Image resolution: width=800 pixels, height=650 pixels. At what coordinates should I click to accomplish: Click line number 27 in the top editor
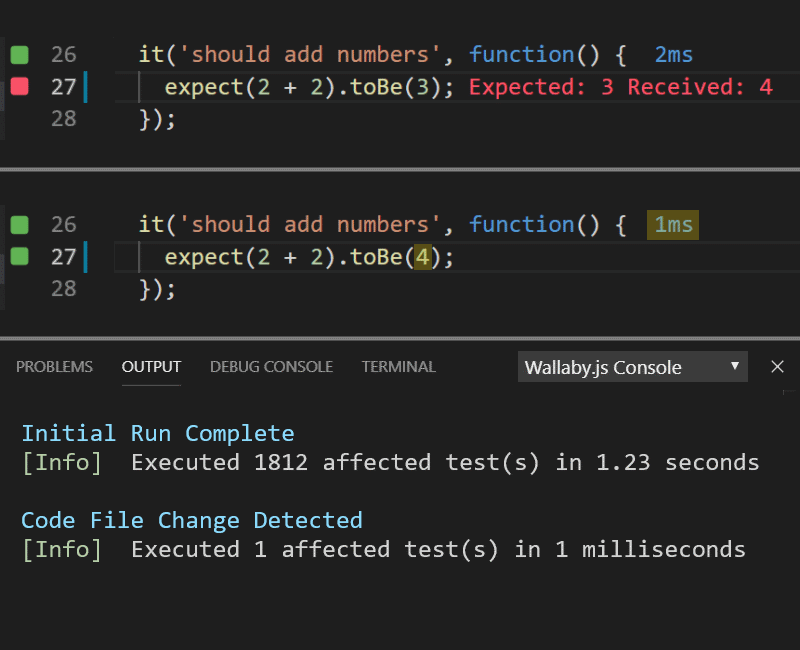point(64,87)
